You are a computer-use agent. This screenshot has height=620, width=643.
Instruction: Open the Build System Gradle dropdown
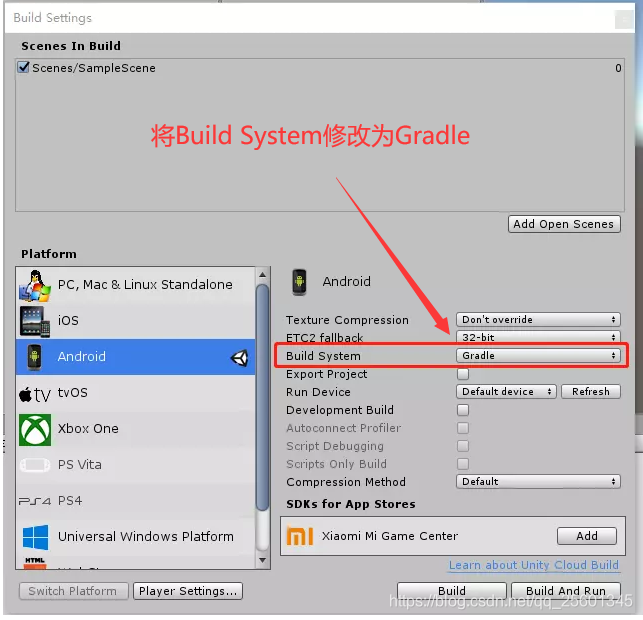point(538,356)
